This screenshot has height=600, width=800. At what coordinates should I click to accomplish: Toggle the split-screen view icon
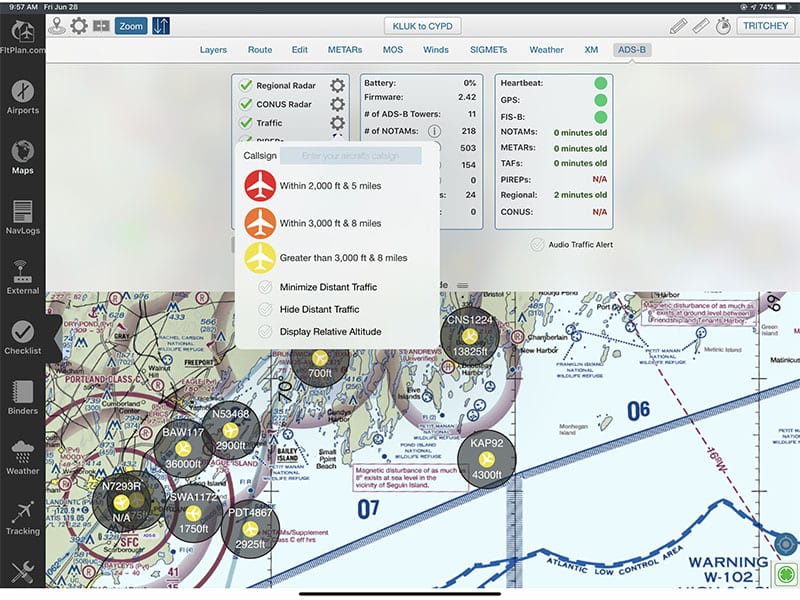coord(102,26)
